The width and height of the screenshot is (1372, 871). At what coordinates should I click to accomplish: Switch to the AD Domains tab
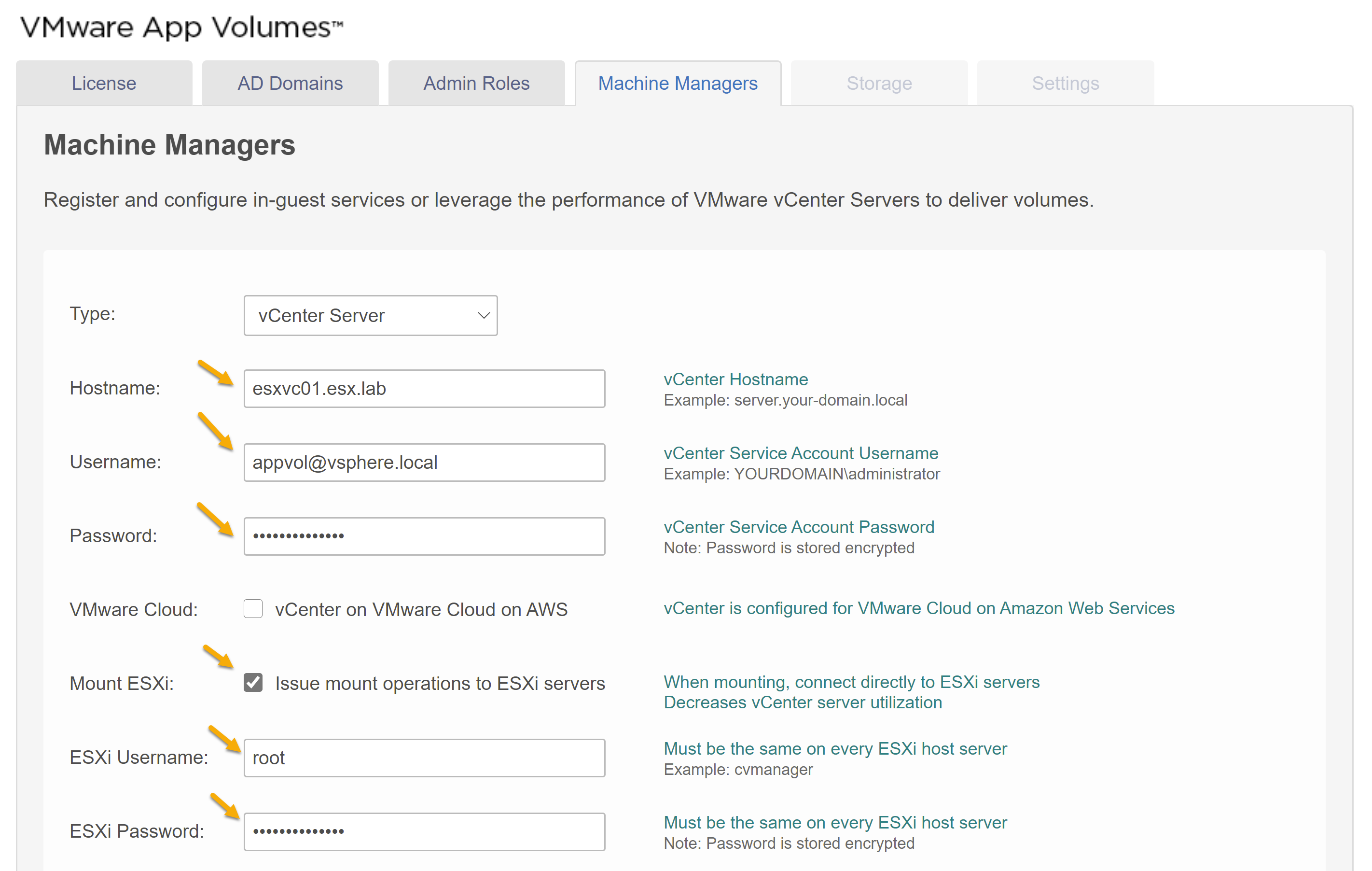[290, 83]
